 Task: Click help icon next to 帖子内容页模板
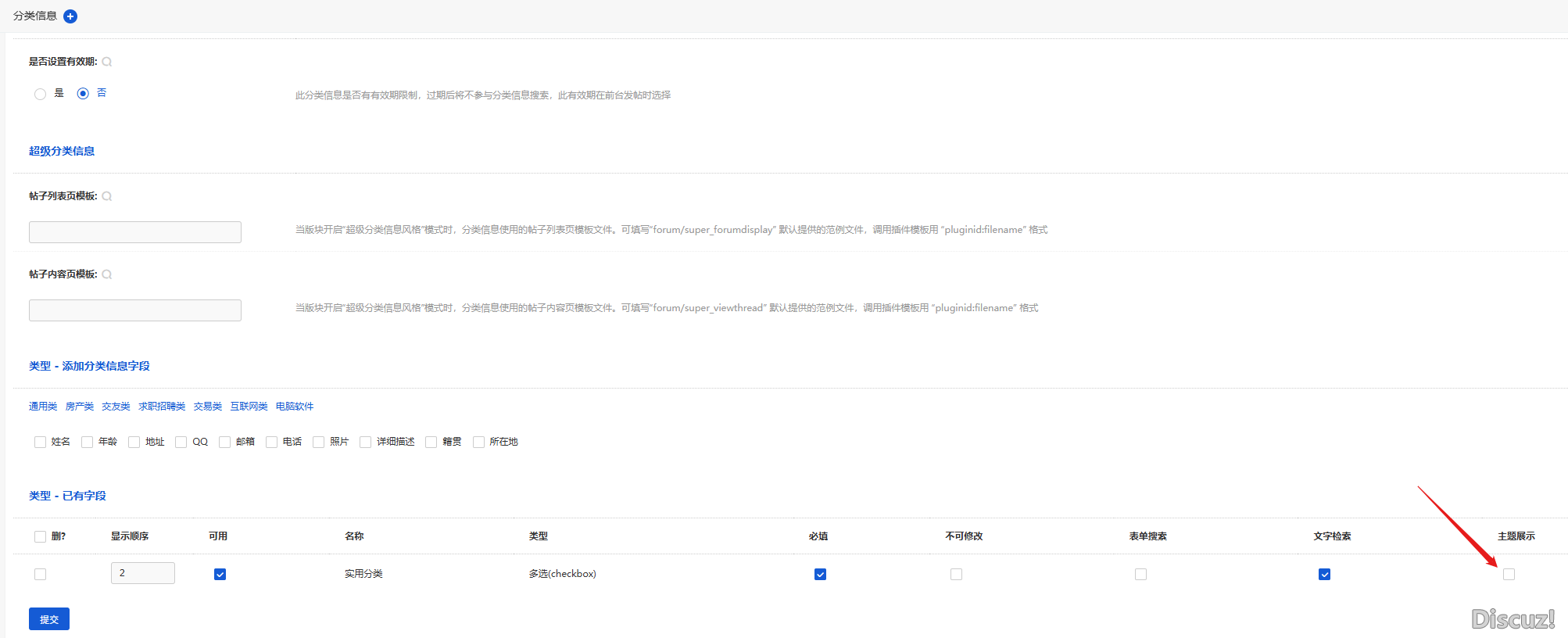click(107, 274)
